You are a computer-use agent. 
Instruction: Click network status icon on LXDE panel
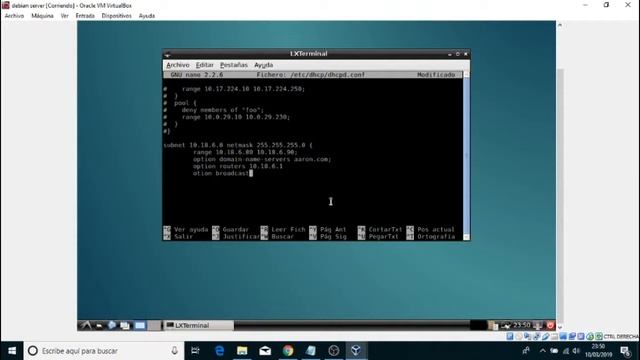point(505,325)
